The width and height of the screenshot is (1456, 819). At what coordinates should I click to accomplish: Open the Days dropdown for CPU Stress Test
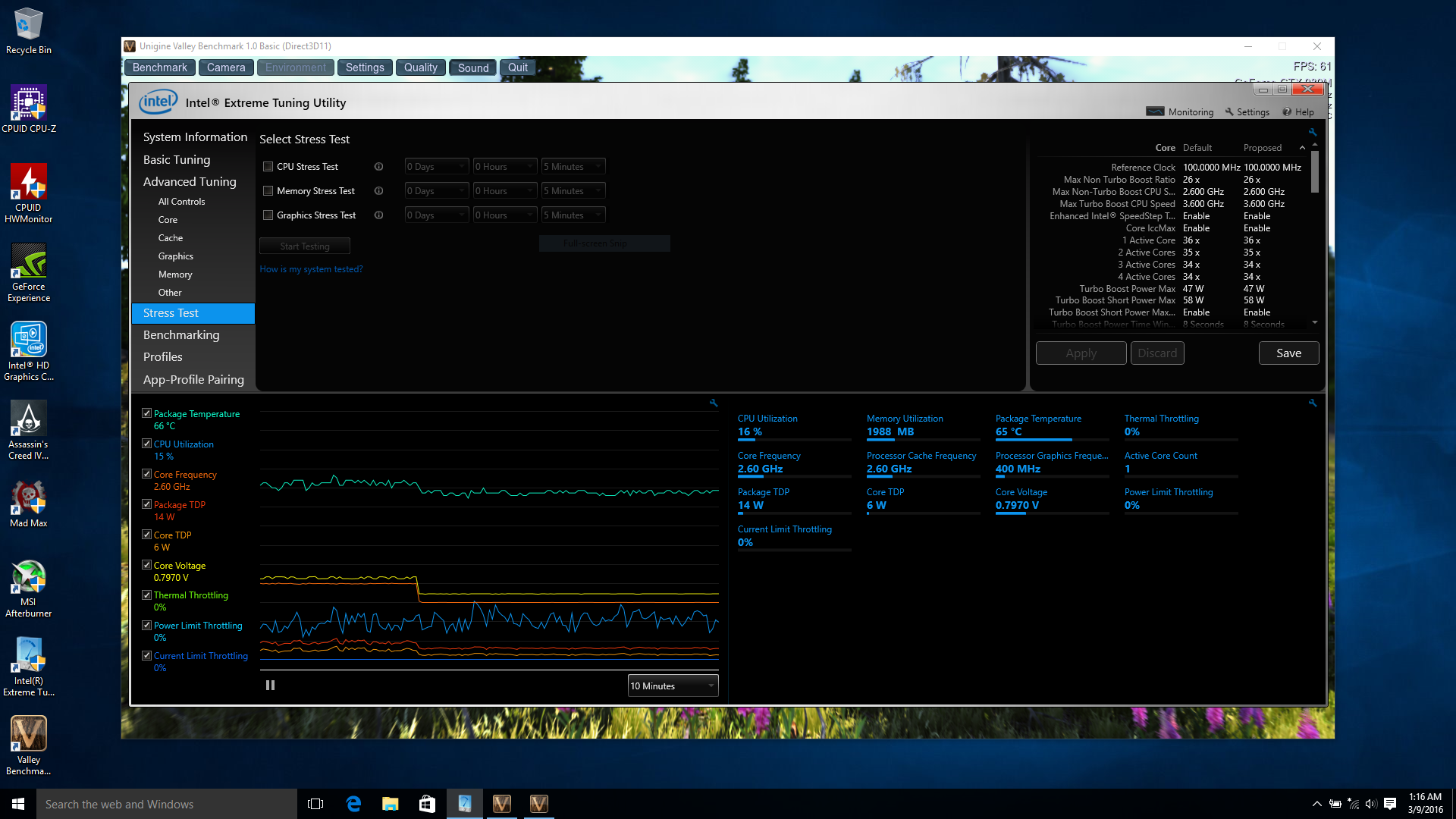pyautogui.click(x=437, y=167)
